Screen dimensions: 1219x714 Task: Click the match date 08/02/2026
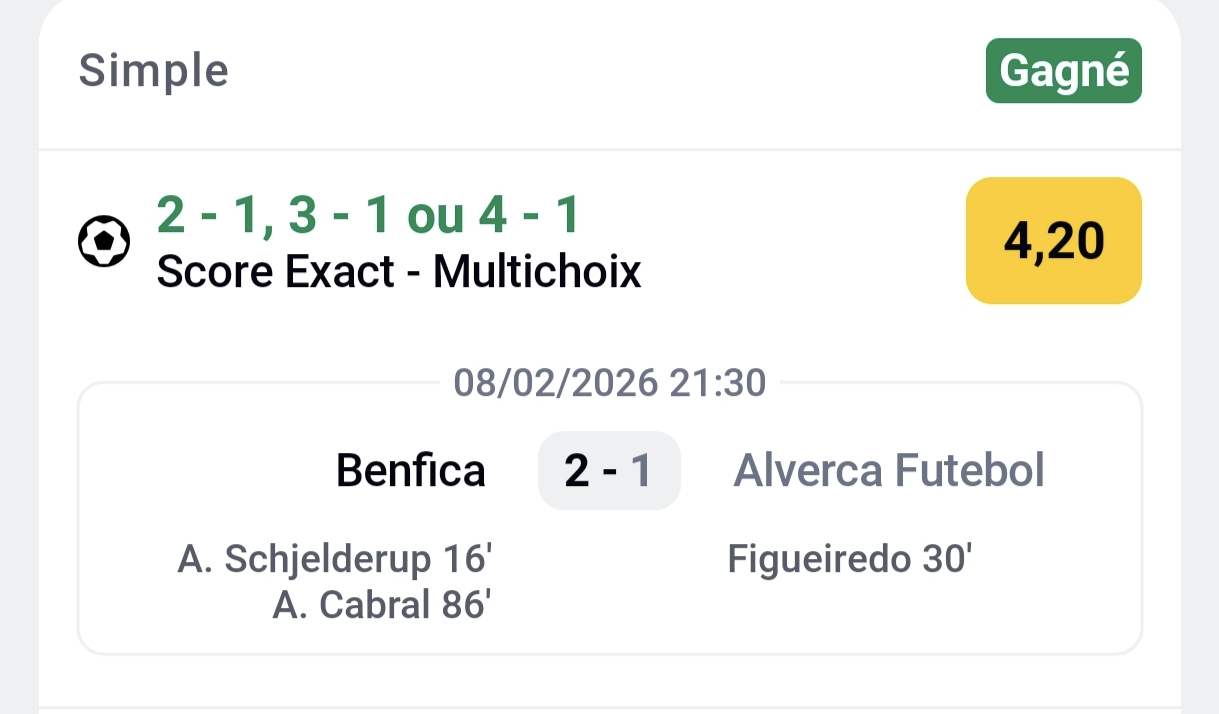pyautogui.click(x=556, y=382)
